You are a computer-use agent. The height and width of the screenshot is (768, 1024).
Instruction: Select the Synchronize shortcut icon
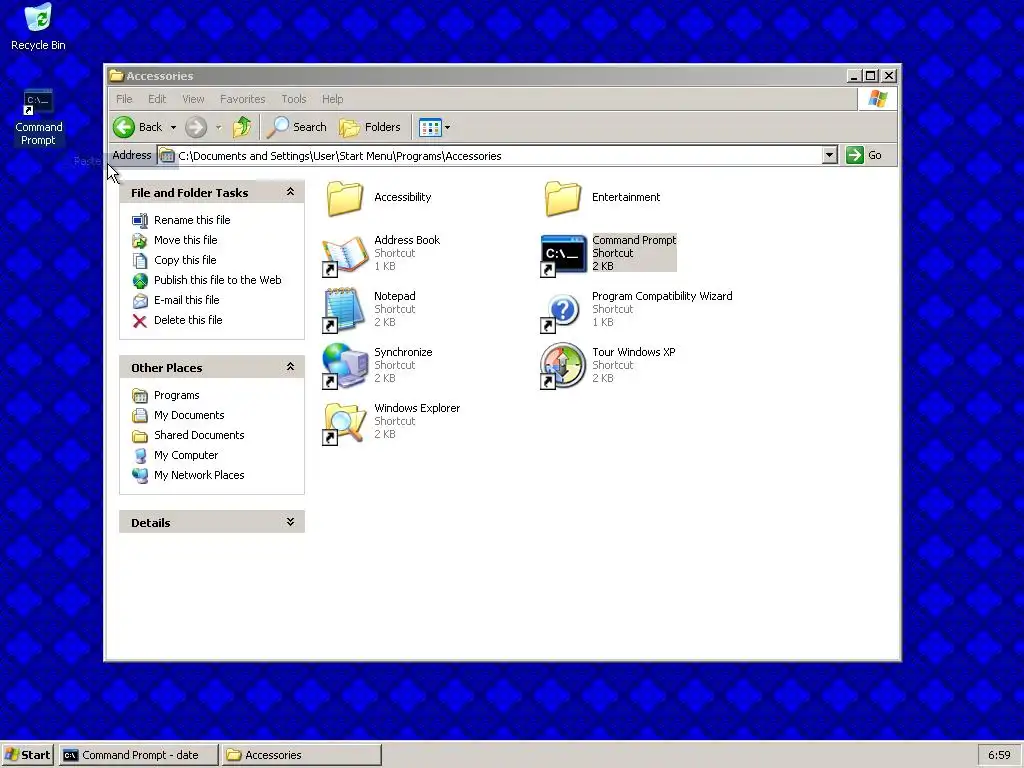tap(345, 366)
